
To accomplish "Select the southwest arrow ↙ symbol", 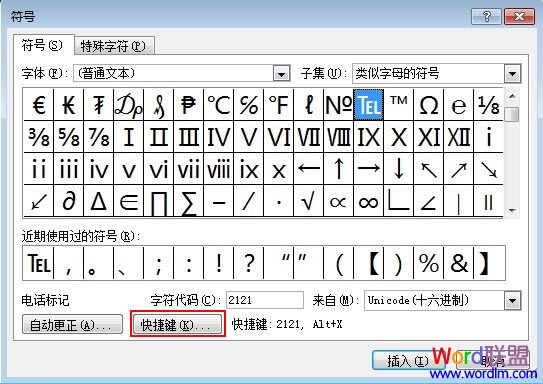I will click(x=38, y=201).
